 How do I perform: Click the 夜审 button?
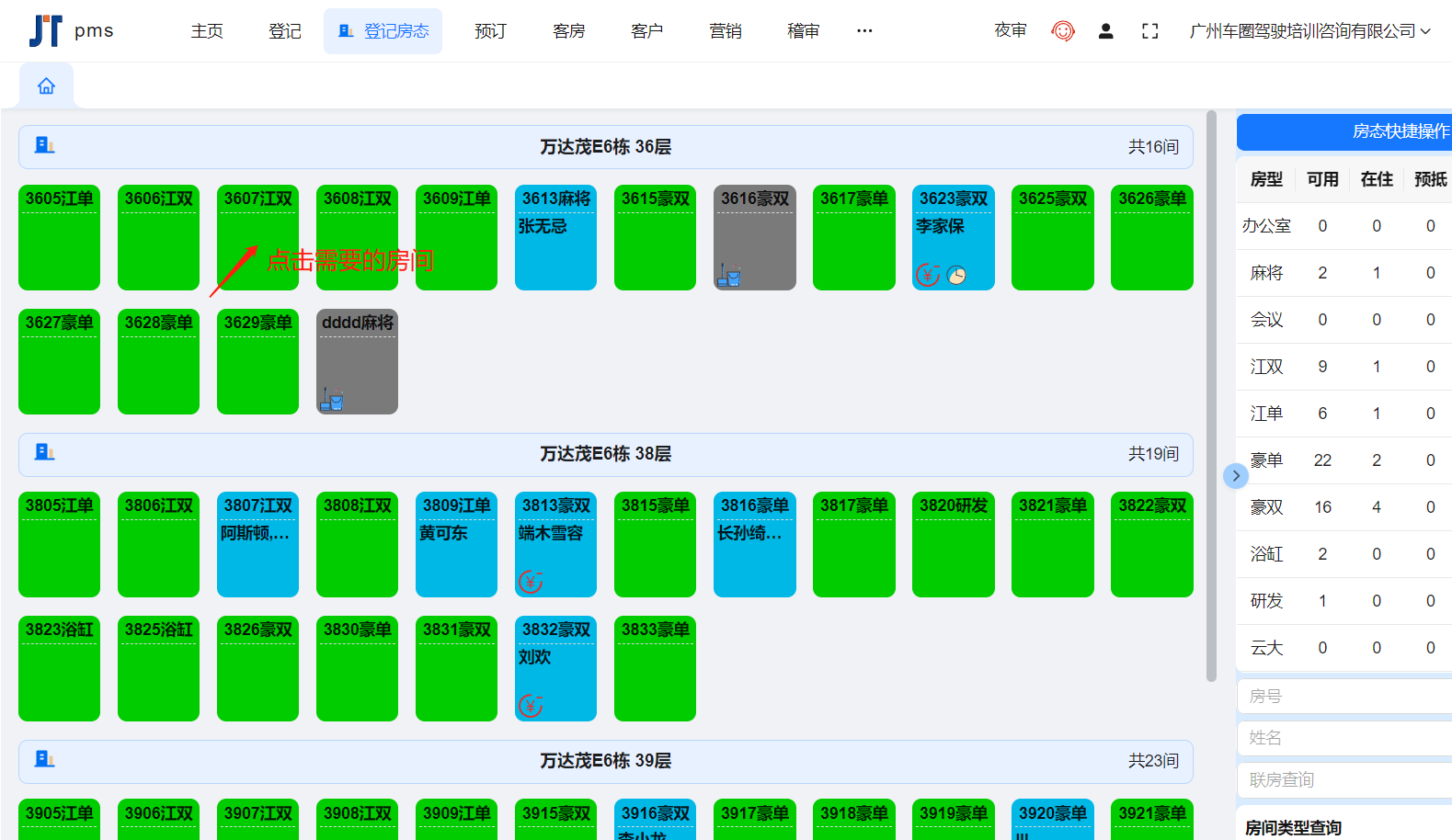(1011, 31)
